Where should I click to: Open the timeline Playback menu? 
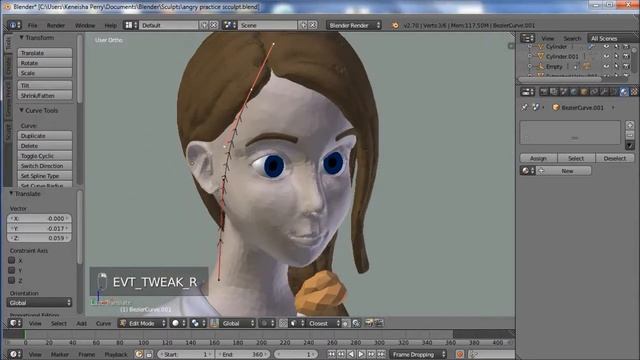(x=116, y=354)
